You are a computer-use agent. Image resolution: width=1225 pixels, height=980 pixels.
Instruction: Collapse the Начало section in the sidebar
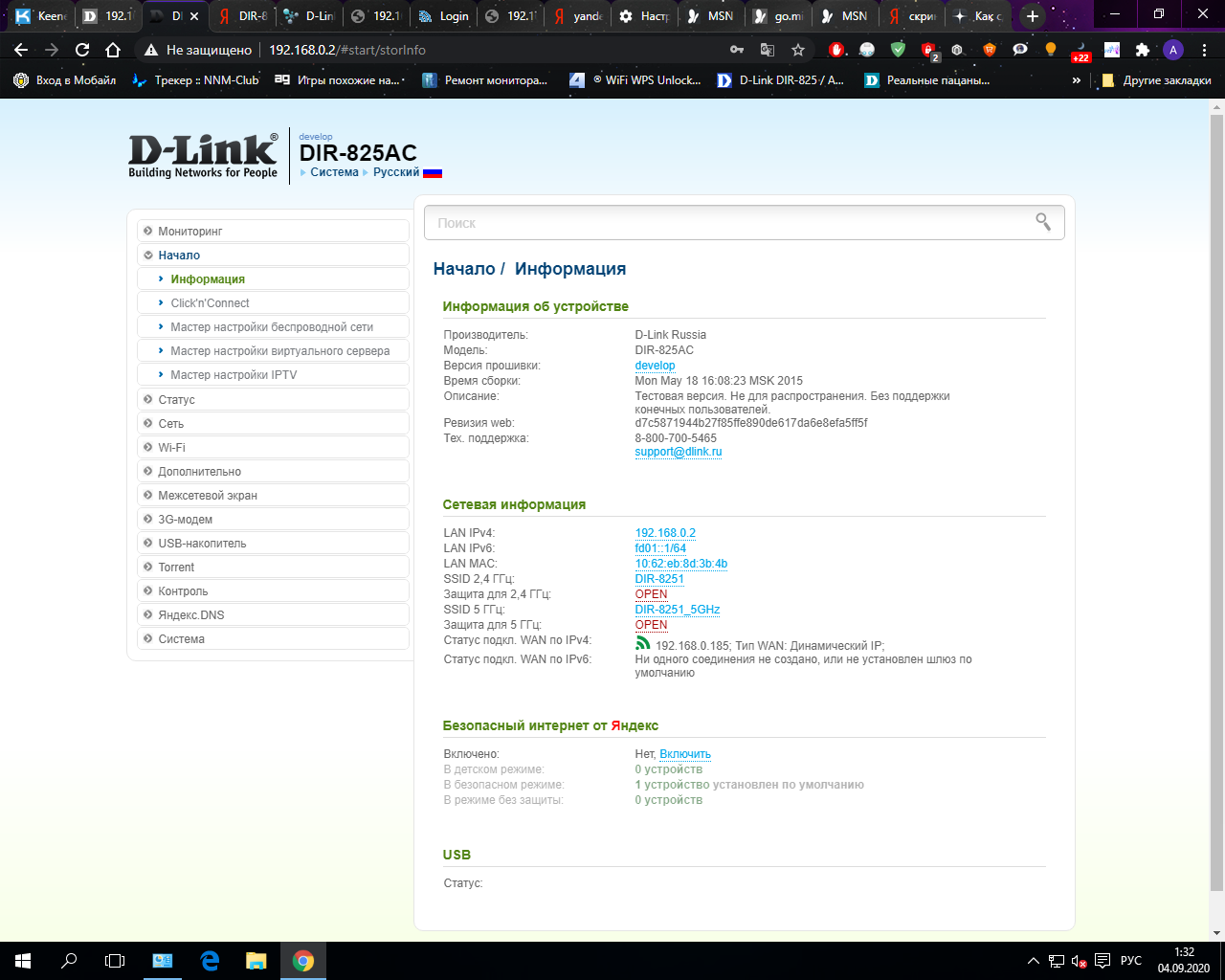click(x=273, y=256)
